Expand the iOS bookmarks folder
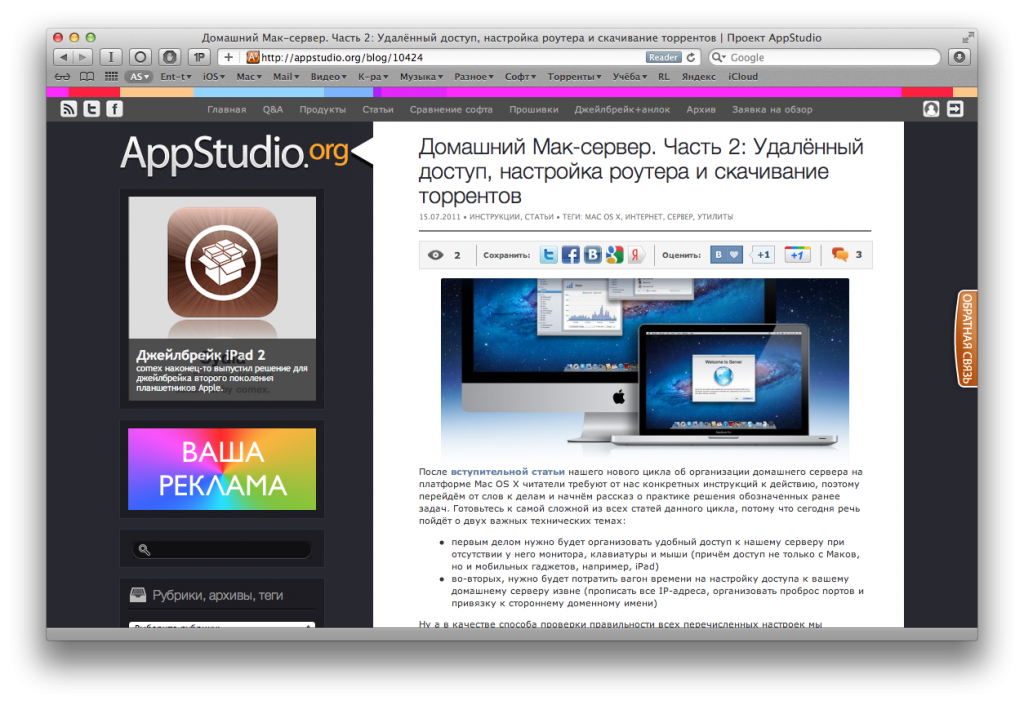Image resolution: width=1024 pixels, height=705 pixels. tap(213, 77)
